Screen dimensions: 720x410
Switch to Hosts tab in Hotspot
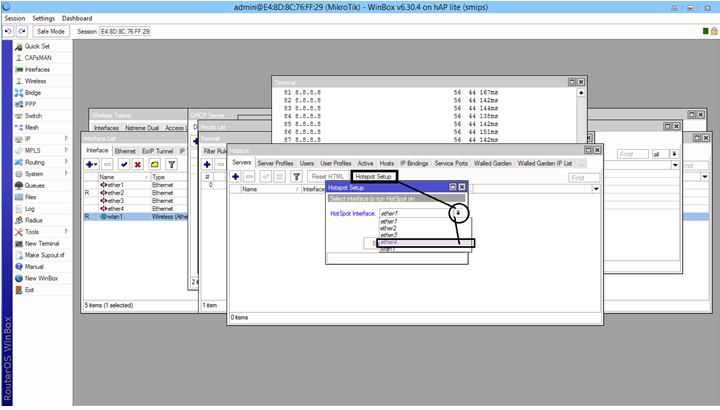pos(387,163)
